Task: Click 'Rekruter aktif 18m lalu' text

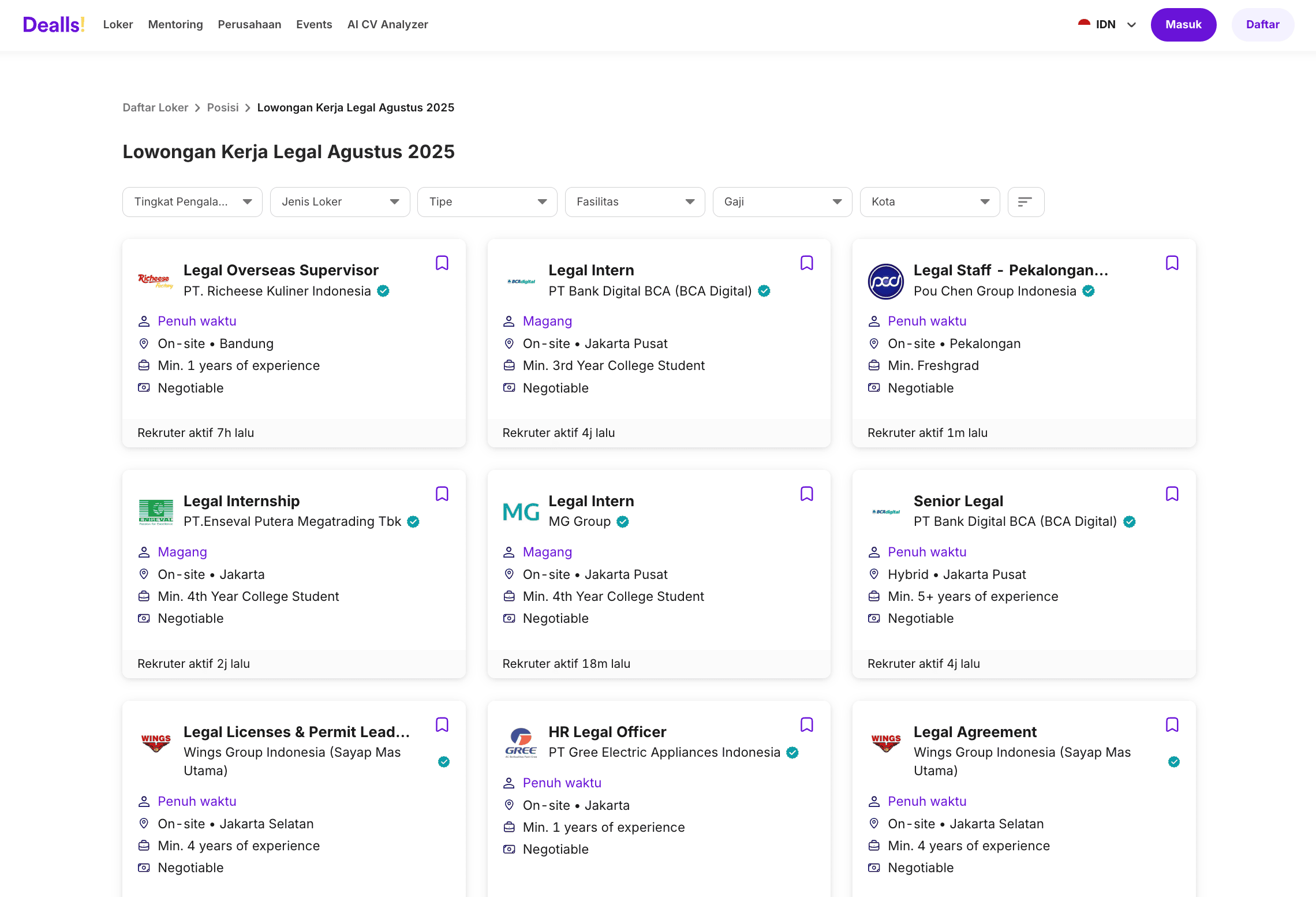Action: [566, 664]
